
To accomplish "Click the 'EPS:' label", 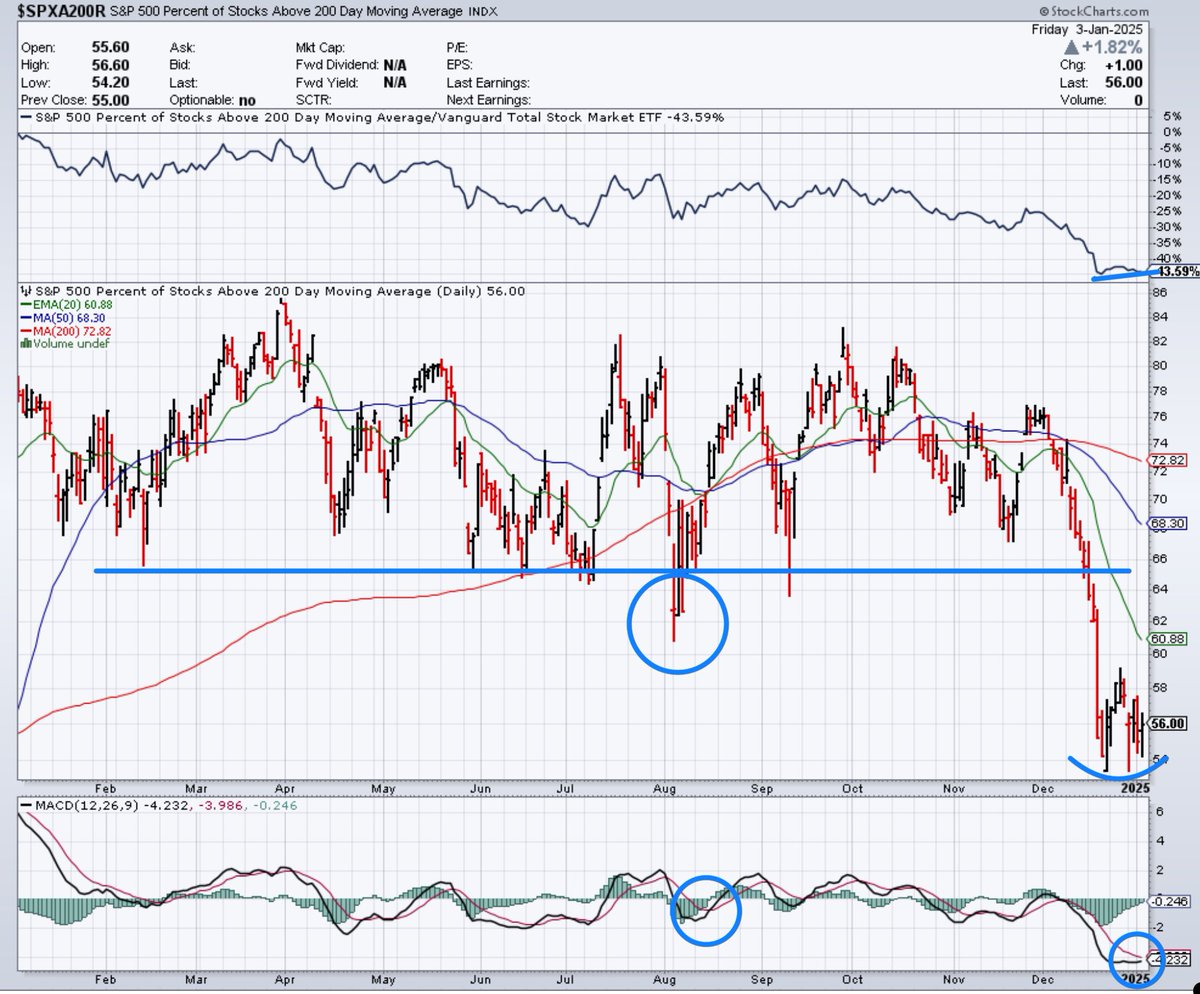I will tap(459, 65).
